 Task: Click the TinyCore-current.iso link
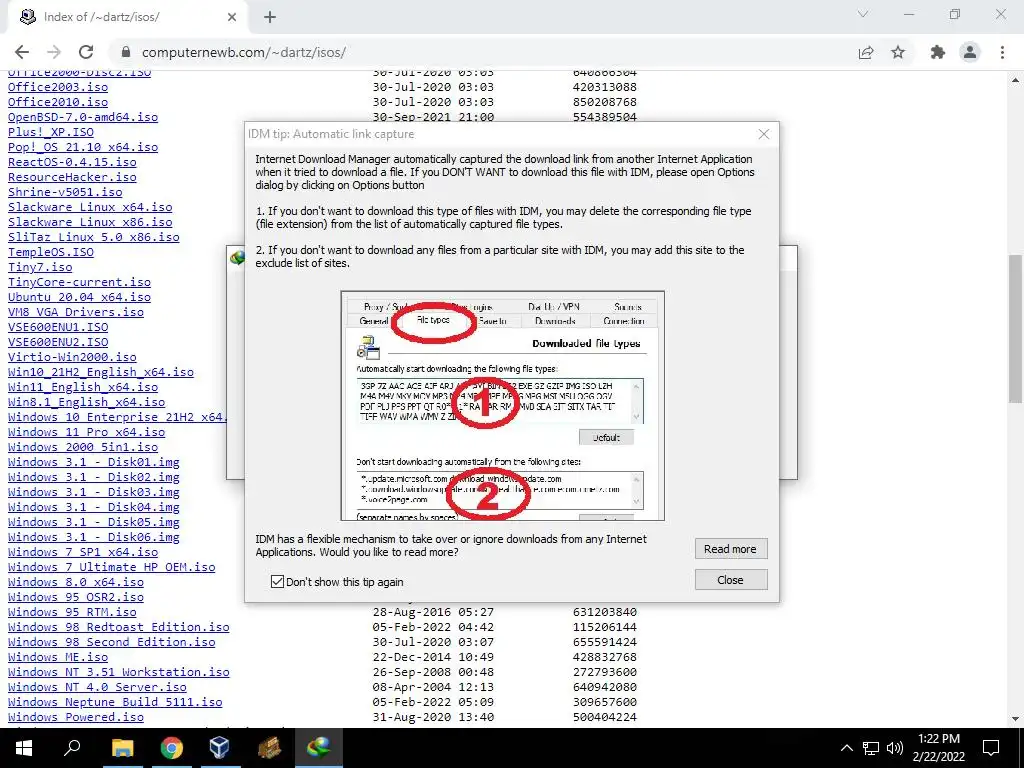click(80, 282)
